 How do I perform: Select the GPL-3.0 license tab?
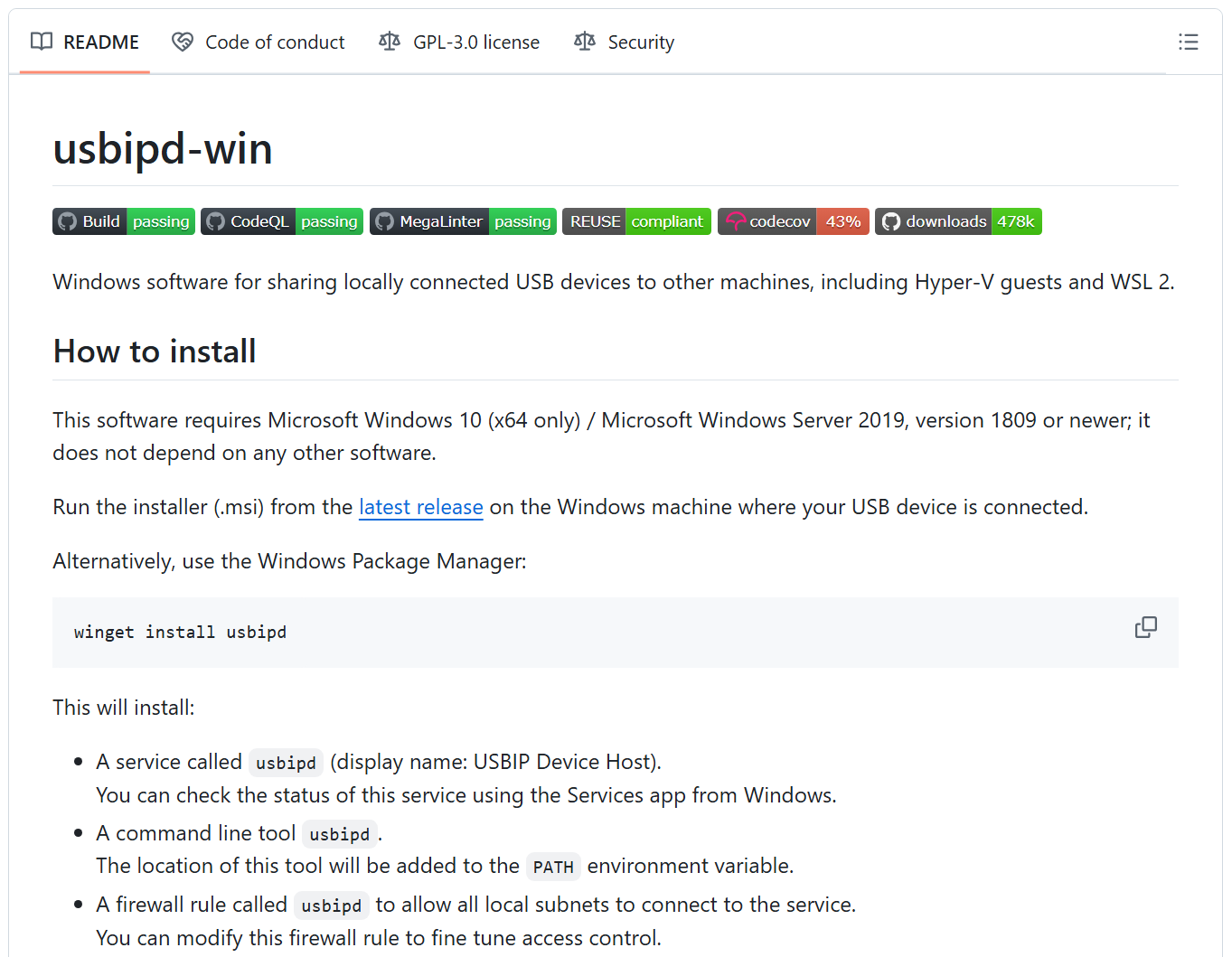coord(459,42)
